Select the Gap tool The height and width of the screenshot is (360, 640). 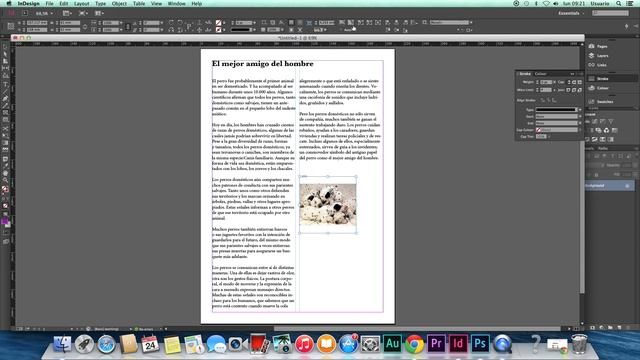5,68
